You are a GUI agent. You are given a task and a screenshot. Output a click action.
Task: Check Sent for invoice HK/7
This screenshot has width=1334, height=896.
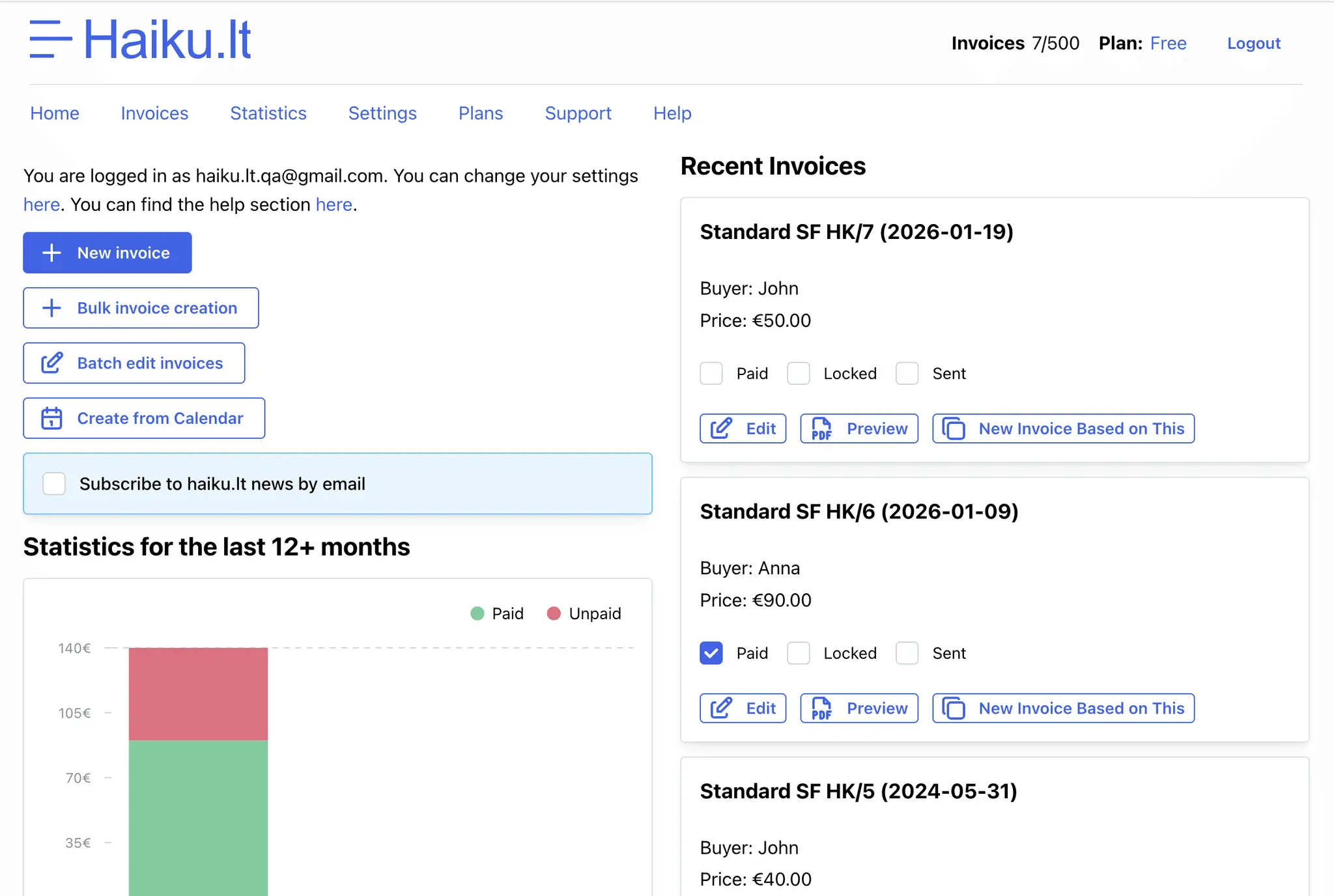tap(907, 374)
